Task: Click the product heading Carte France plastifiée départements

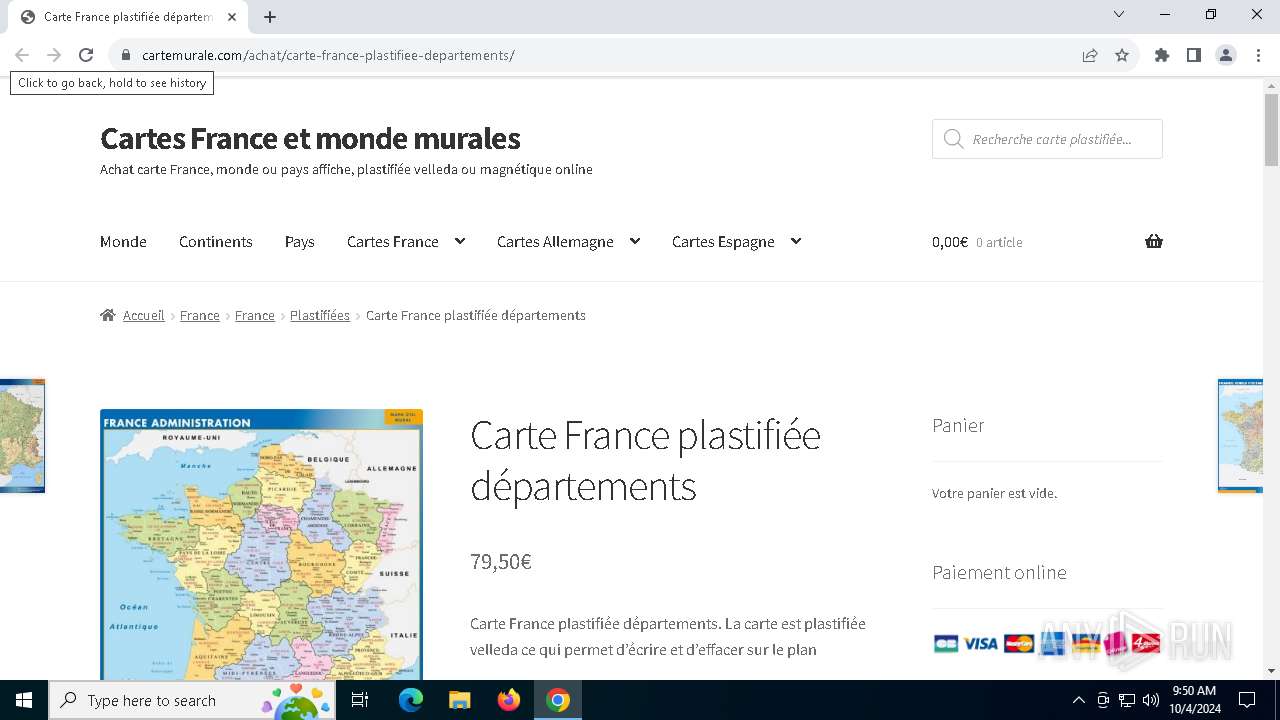Action: pyautogui.click(x=645, y=460)
